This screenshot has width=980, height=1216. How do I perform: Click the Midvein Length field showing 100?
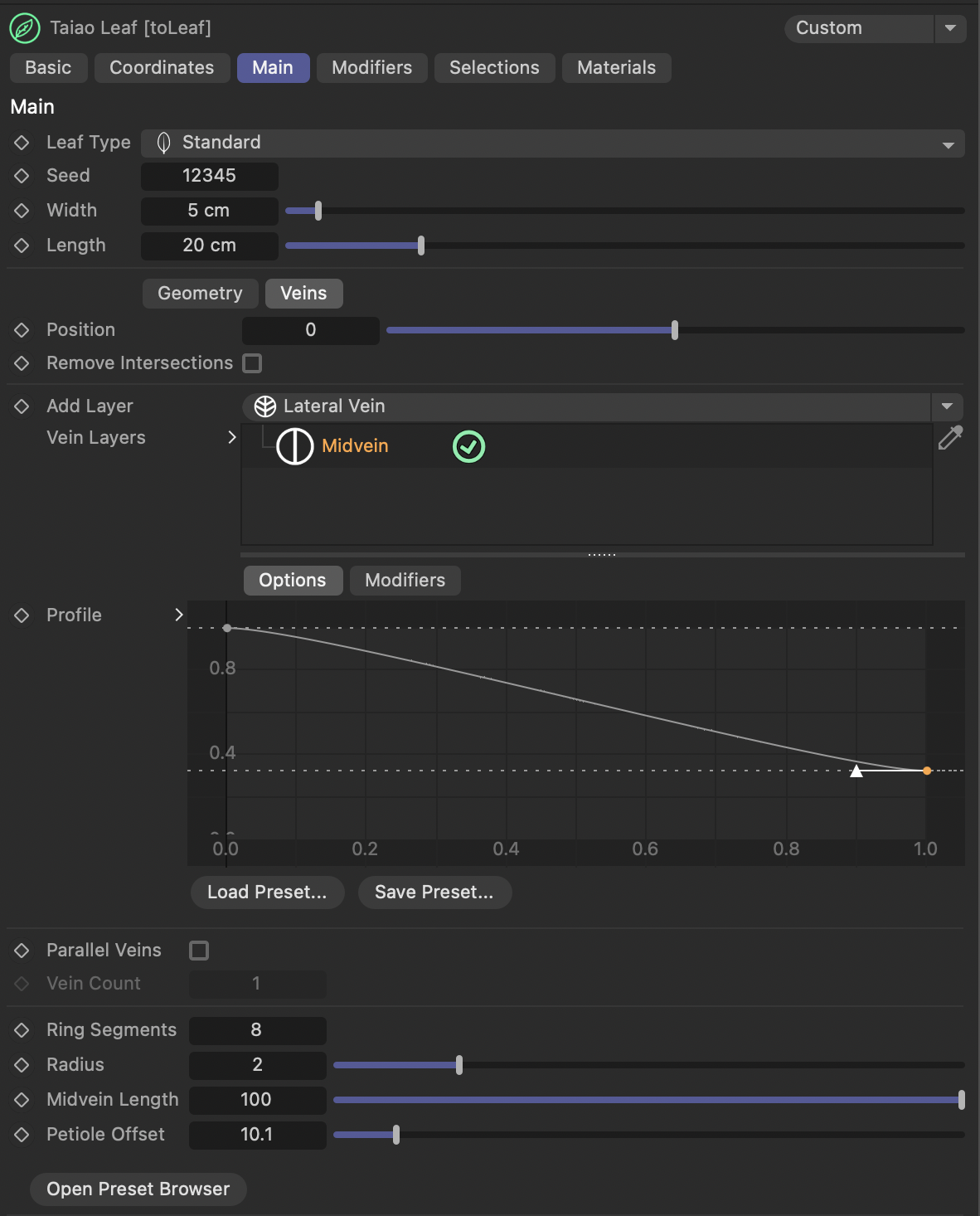[258, 1100]
